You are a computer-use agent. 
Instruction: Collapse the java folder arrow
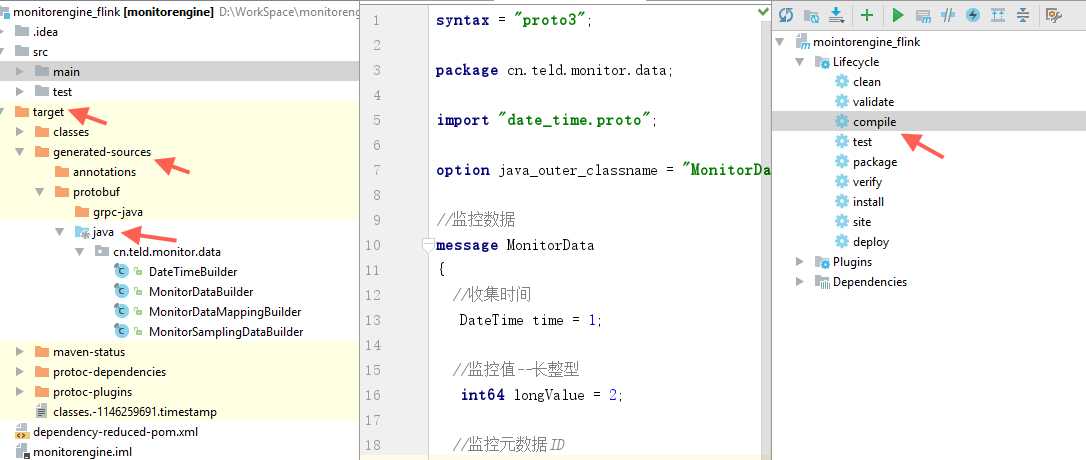pyautogui.click(x=60, y=232)
